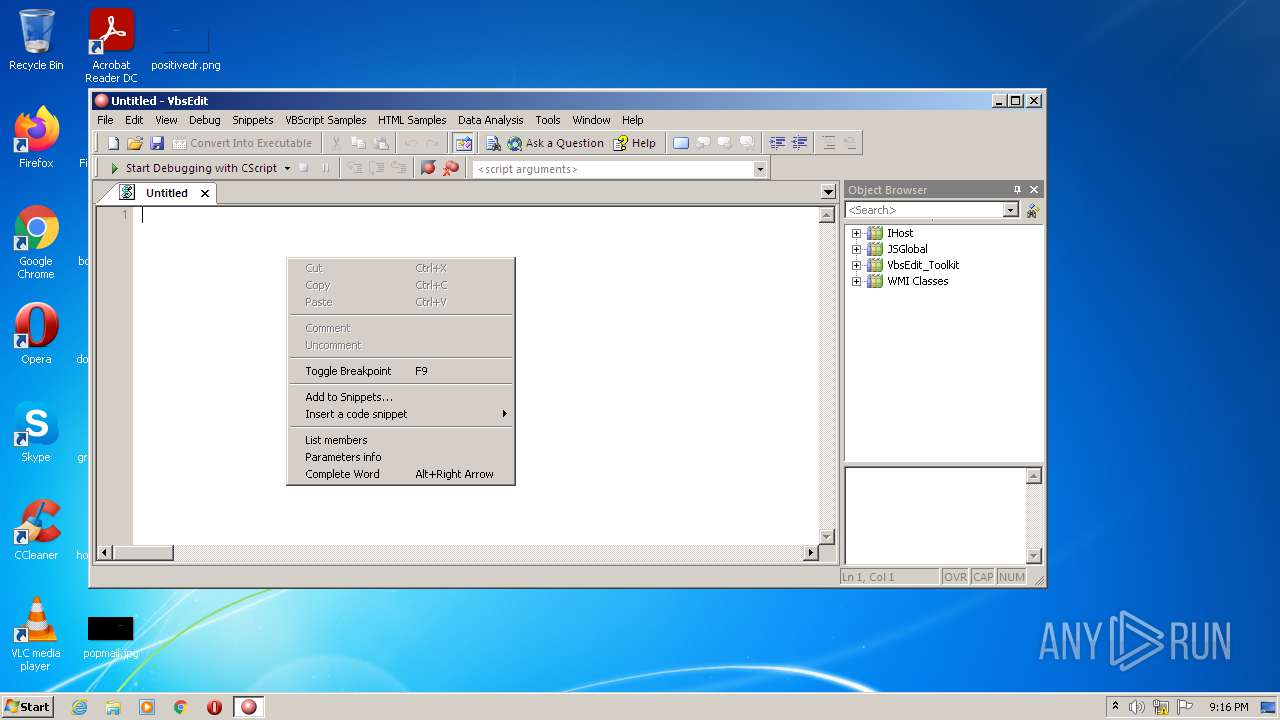Open script arguments dropdown arrow
The height and width of the screenshot is (720, 1280).
tap(760, 169)
